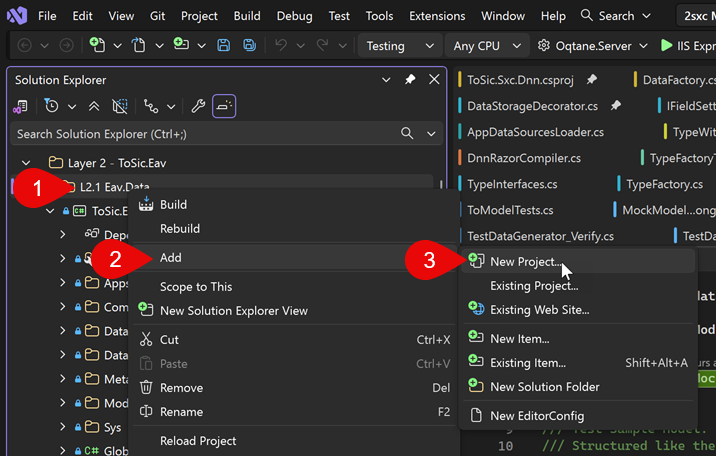Select Remove in the context menu
The height and width of the screenshot is (456, 716).
[x=295, y=388]
